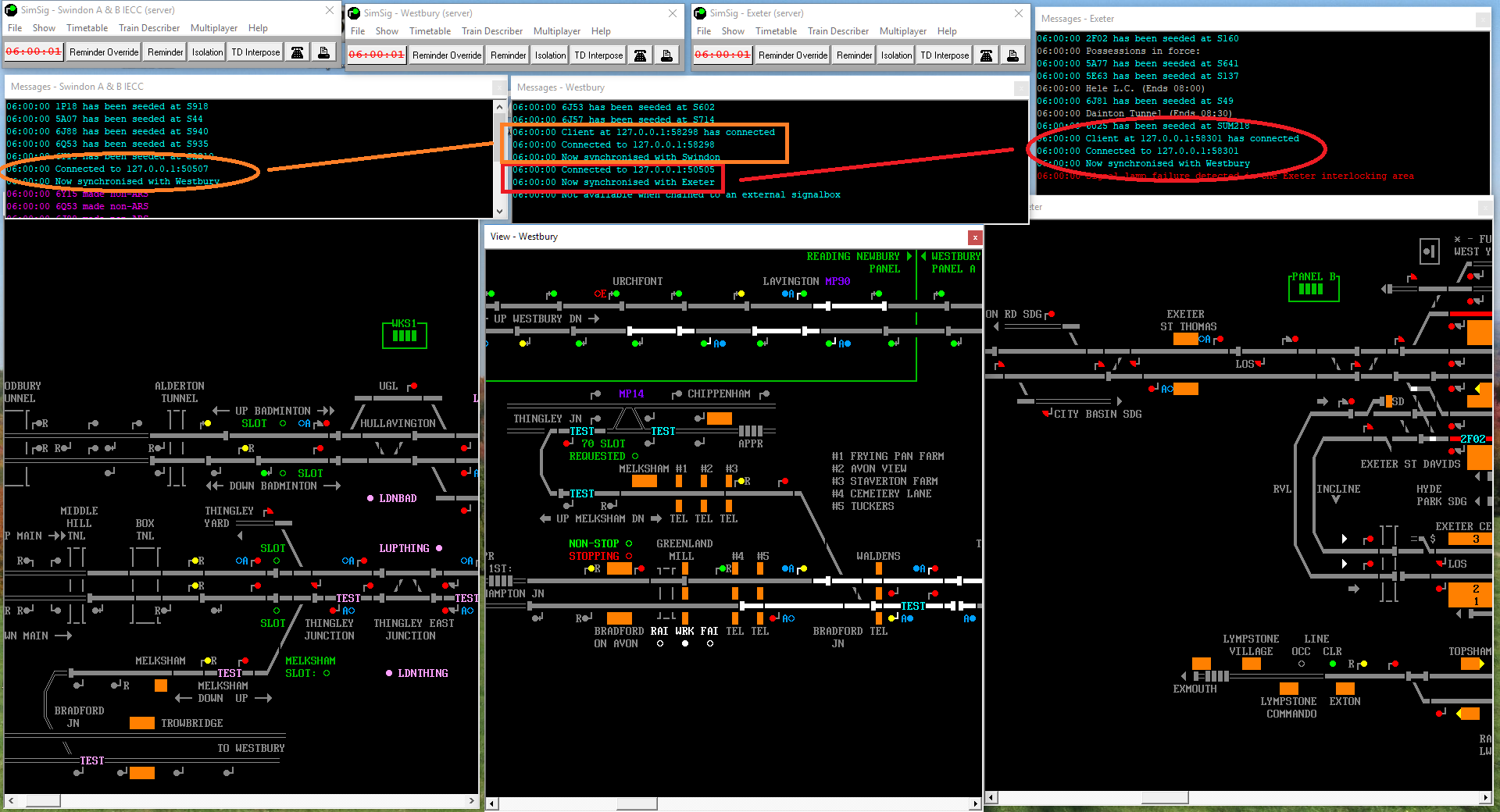Click right scroll arrow in Exeter view
This screenshot has width=1500, height=812.
tap(1486, 797)
